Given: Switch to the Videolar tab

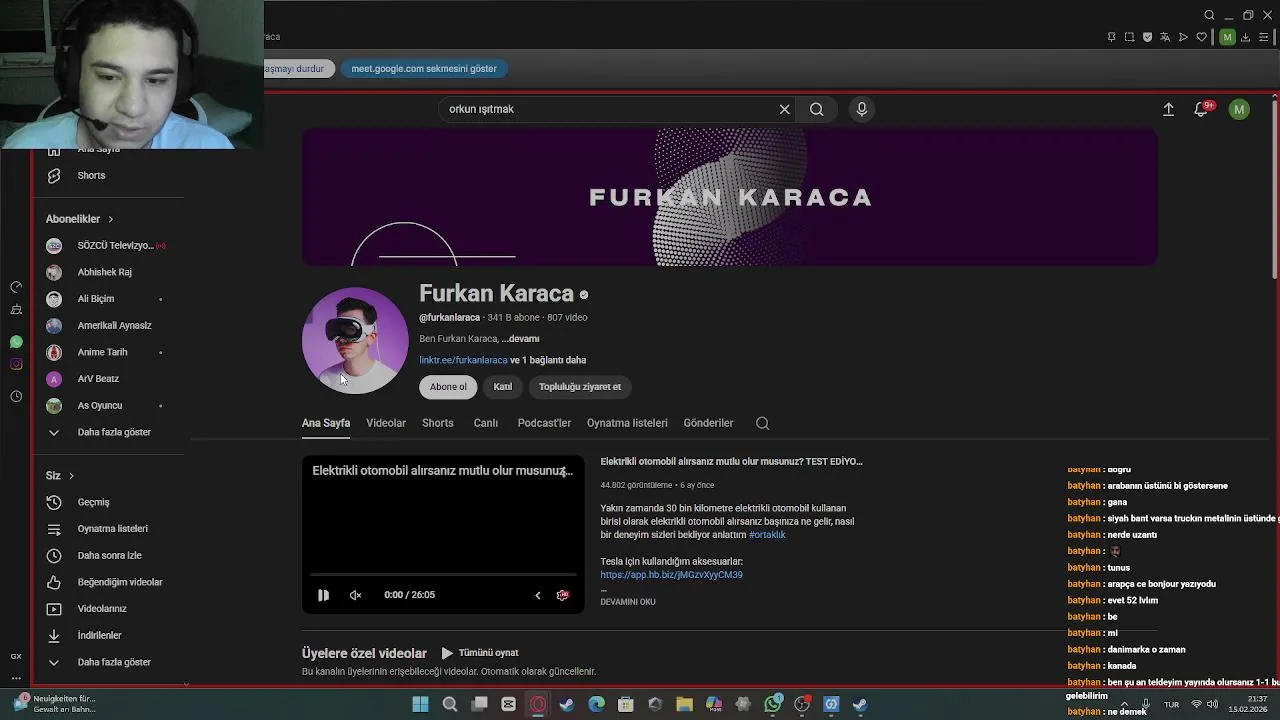Looking at the screenshot, I should 386,423.
